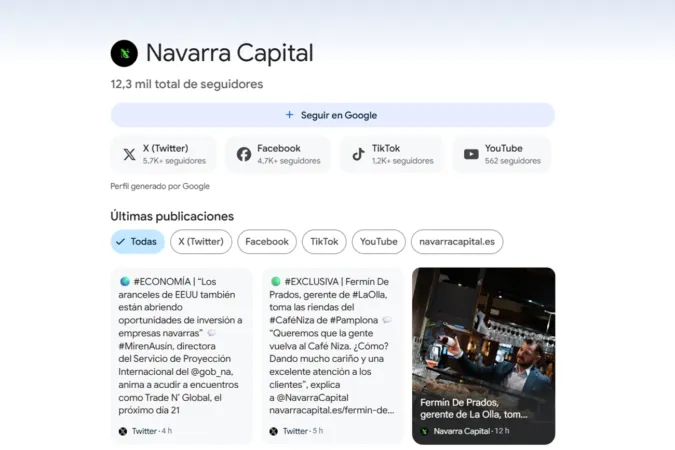Open the Fermín De Prados photo card
675x450 pixels.
tap(483, 356)
